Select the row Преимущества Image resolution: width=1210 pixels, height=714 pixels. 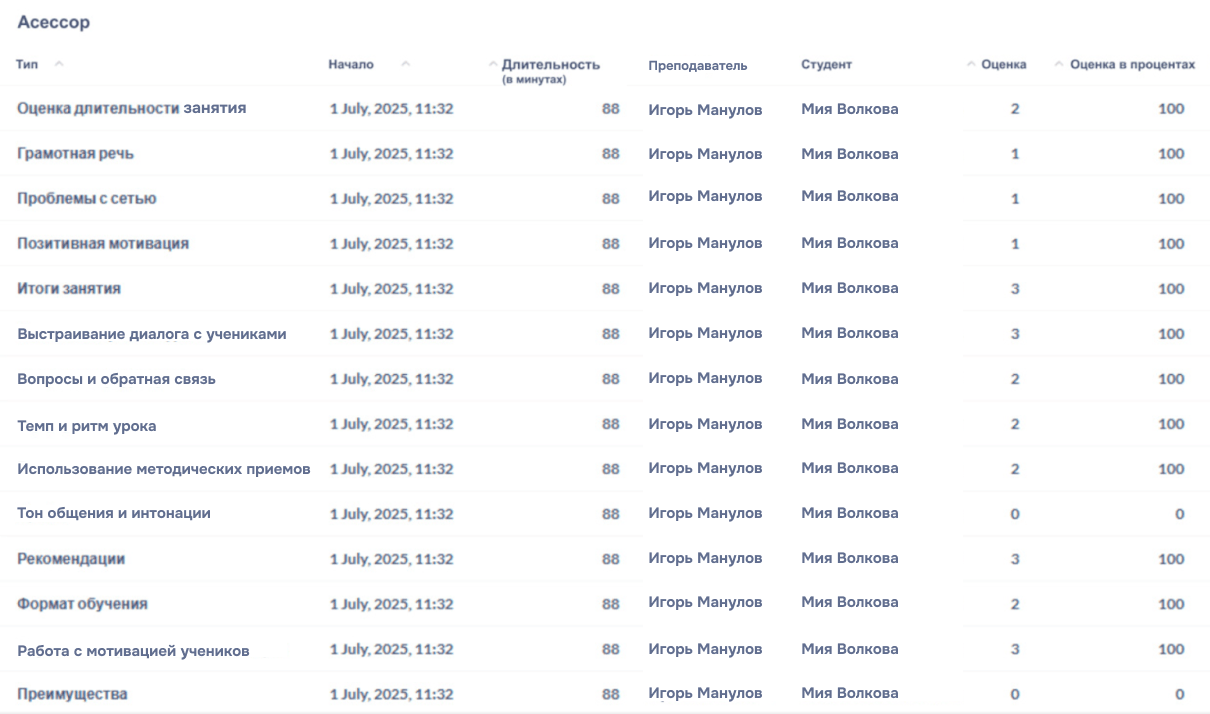(605, 693)
